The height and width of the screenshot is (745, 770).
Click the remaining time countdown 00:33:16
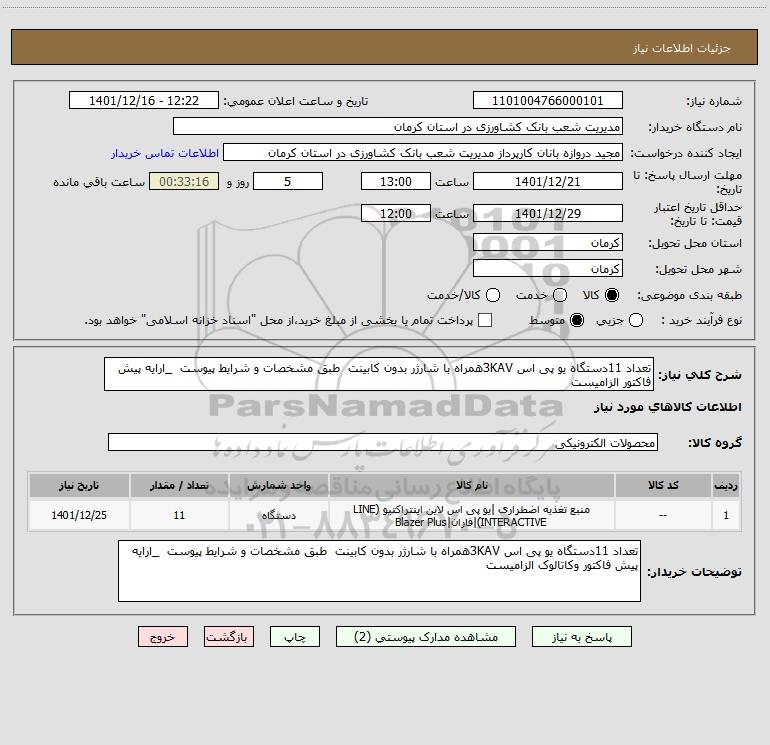[x=184, y=181]
